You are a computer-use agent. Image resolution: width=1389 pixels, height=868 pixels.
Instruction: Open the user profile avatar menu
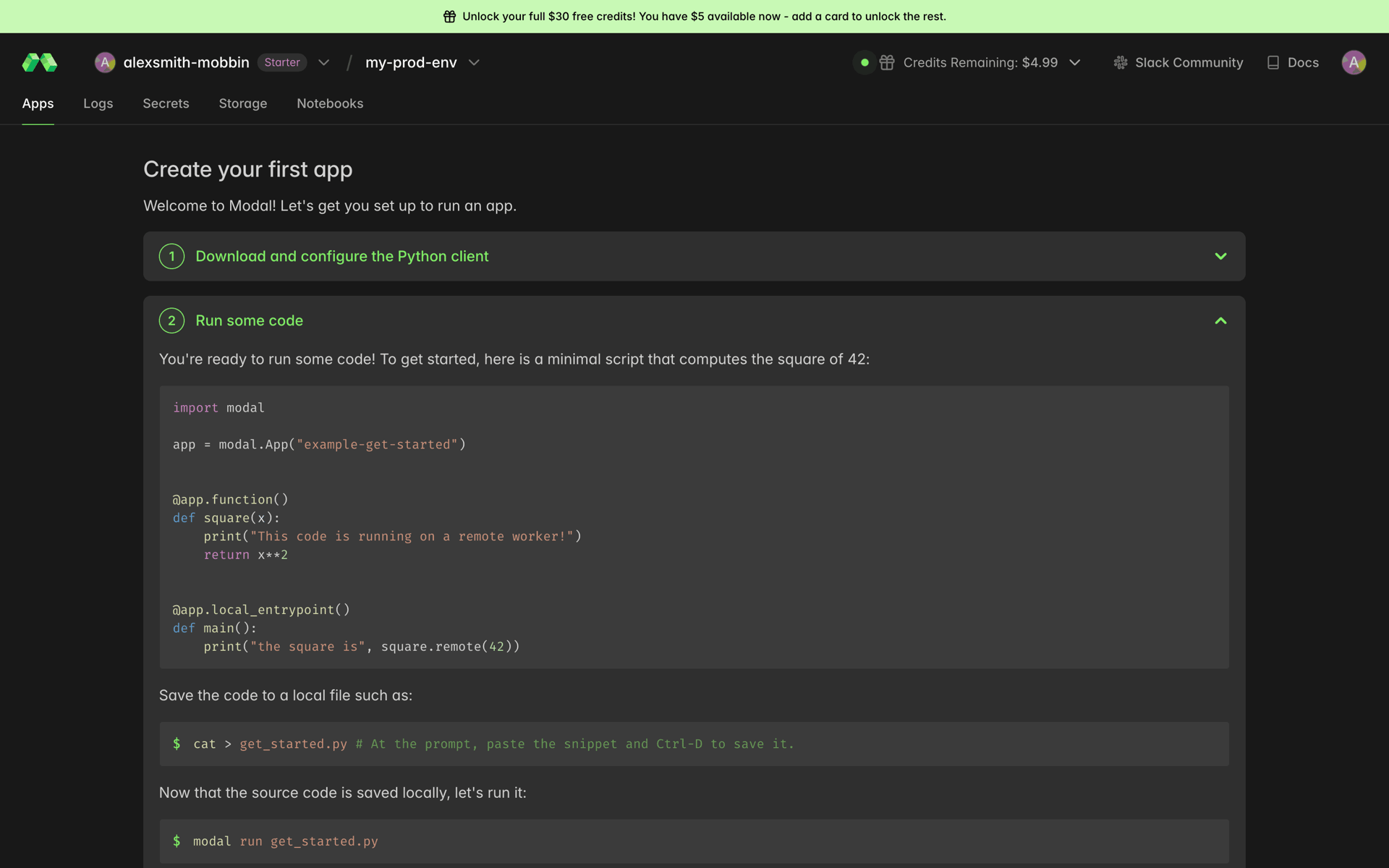pos(1354,63)
